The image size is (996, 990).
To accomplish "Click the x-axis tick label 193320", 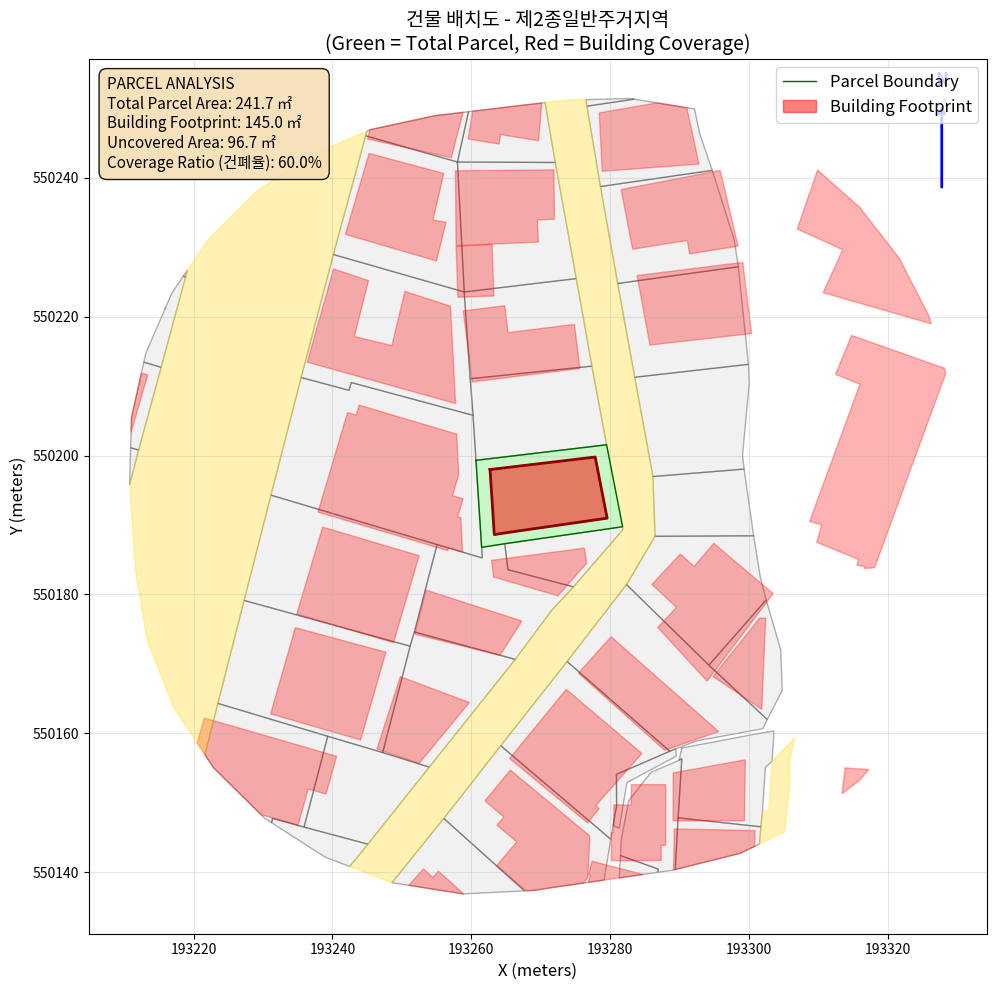I will coord(888,946).
